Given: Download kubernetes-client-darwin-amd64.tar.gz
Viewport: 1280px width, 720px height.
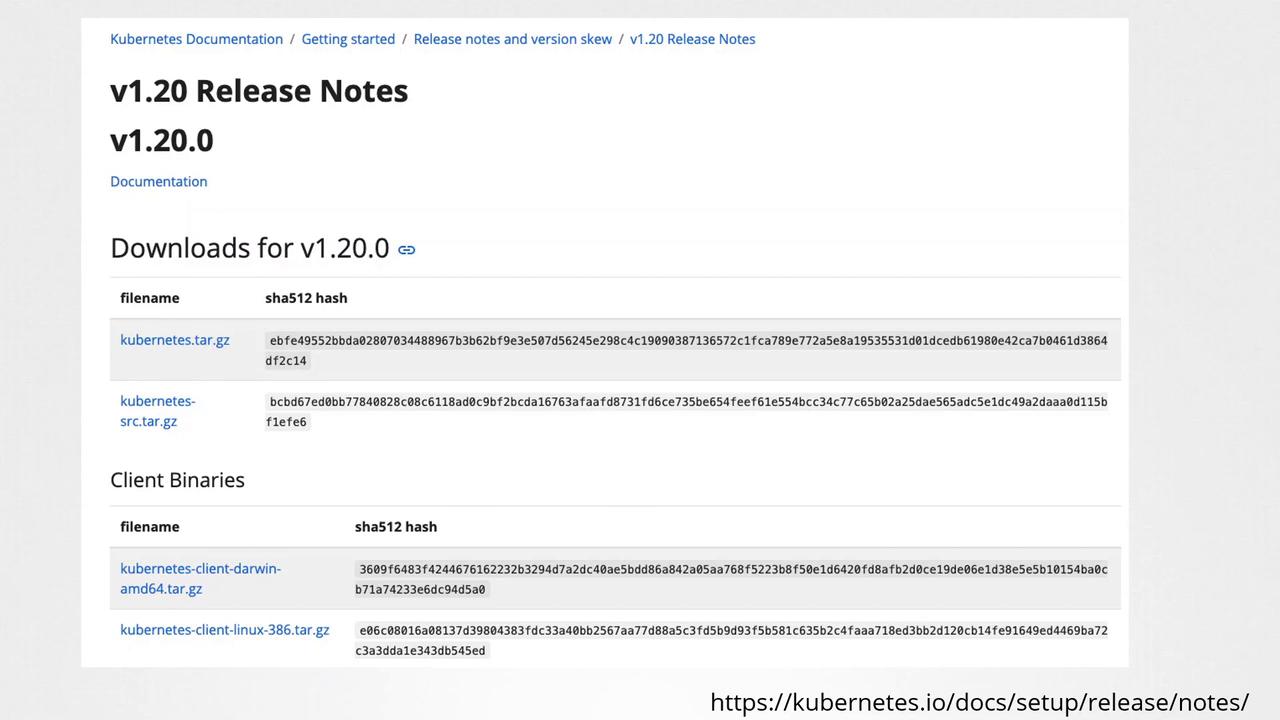Looking at the screenshot, I should pos(200,578).
